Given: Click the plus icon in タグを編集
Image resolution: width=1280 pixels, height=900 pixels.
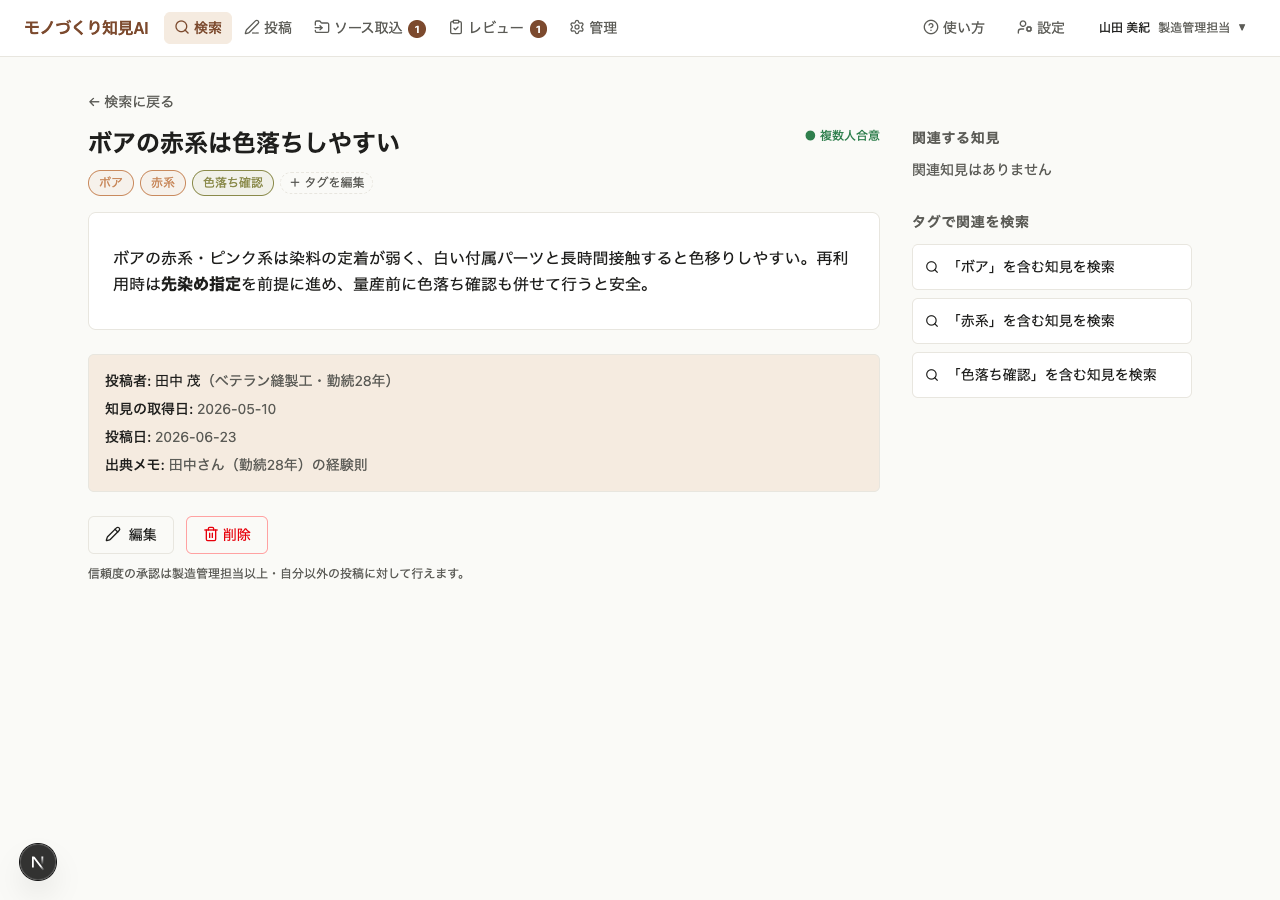Looking at the screenshot, I should pos(295,183).
